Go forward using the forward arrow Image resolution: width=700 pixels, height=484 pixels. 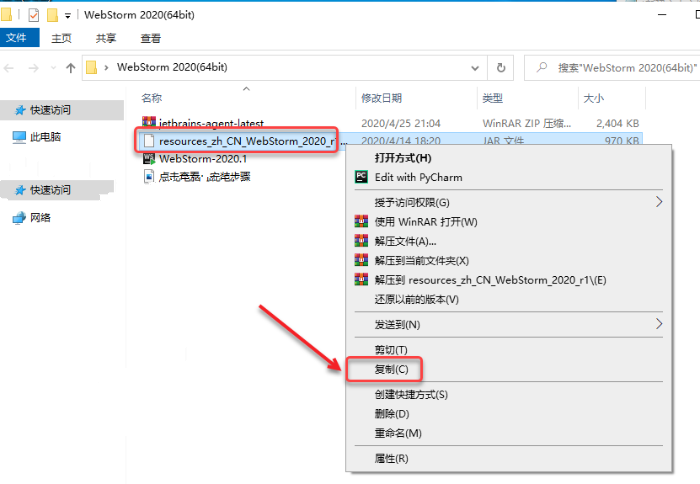[33, 68]
